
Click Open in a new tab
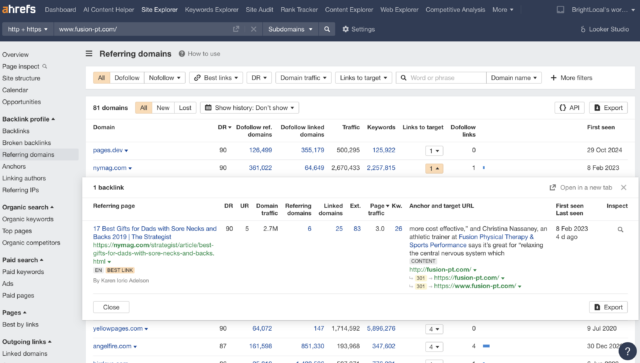(x=581, y=187)
